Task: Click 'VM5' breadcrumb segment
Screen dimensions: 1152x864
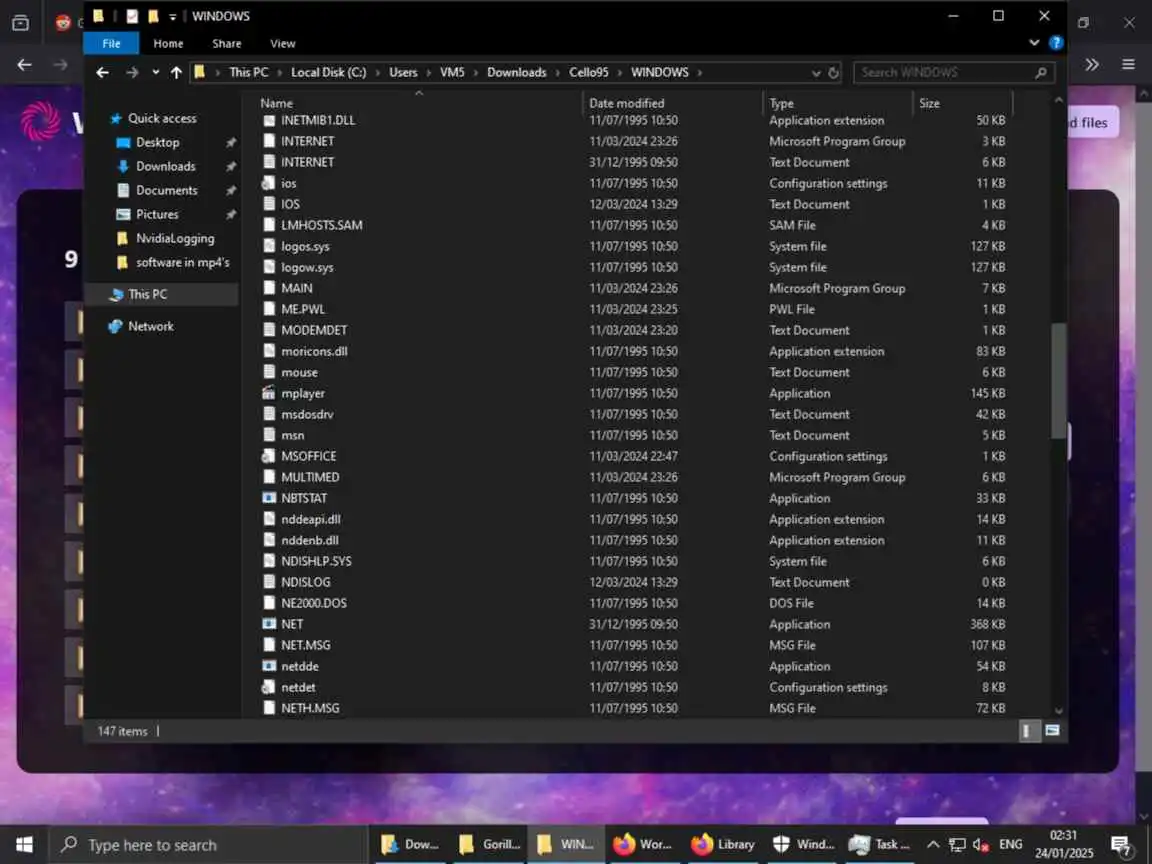Action: click(452, 72)
